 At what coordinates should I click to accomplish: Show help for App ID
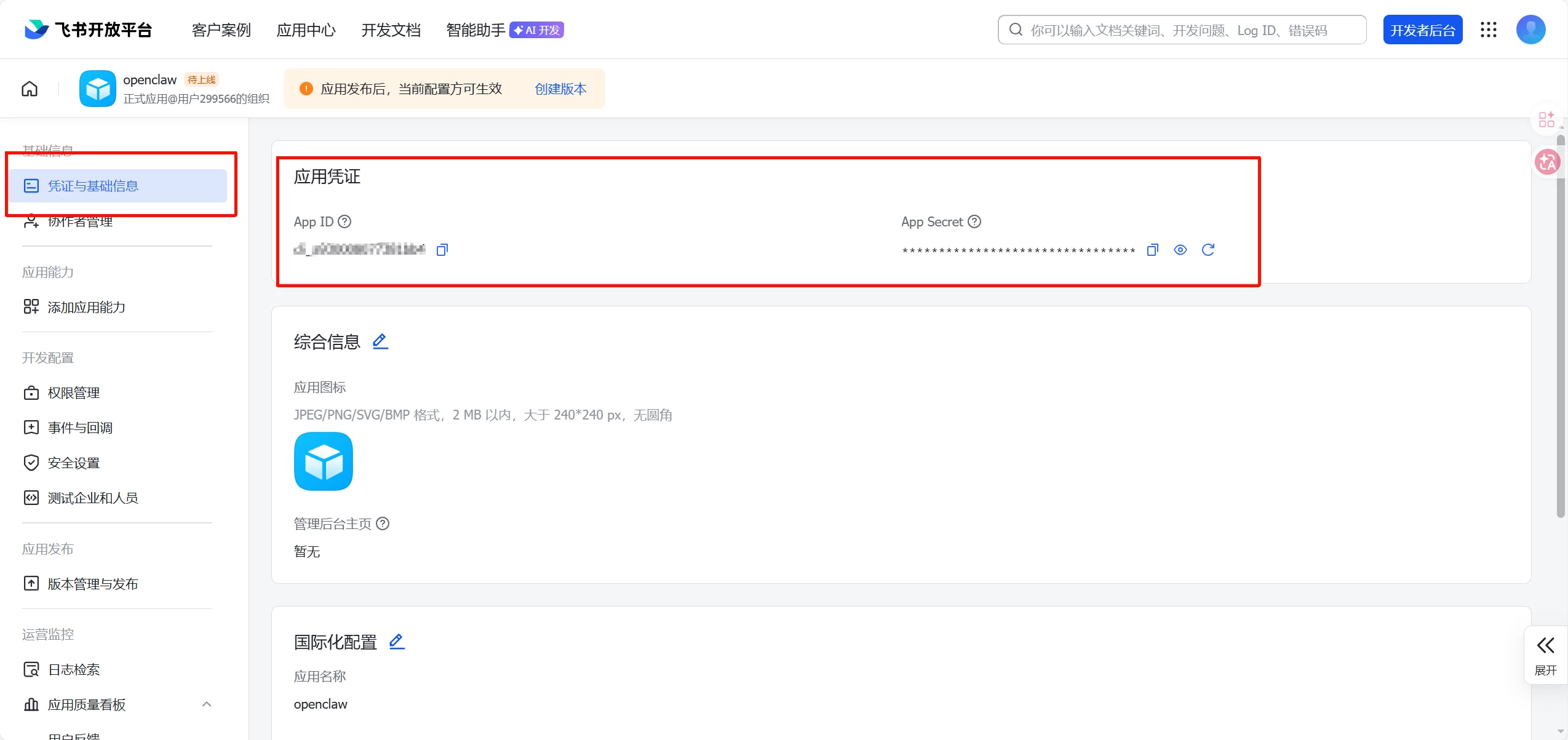tap(345, 221)
